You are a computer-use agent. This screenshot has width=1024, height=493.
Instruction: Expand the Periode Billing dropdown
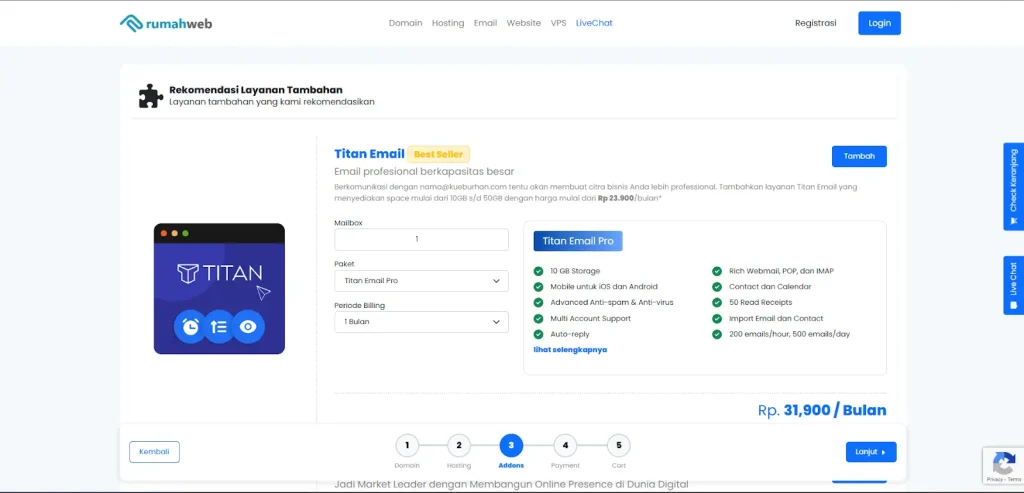pyautogui.click(x=421, y=322)
